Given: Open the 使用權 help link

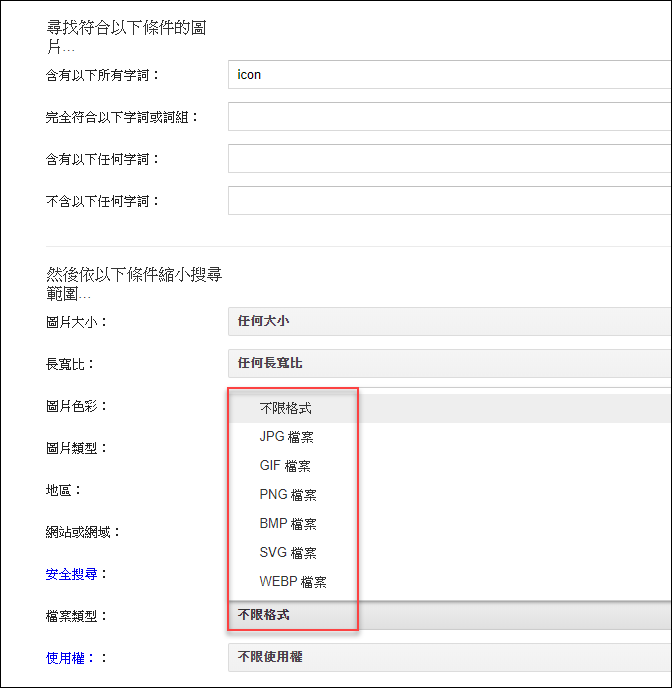Looking at the screenshot, I should [69, 658].
